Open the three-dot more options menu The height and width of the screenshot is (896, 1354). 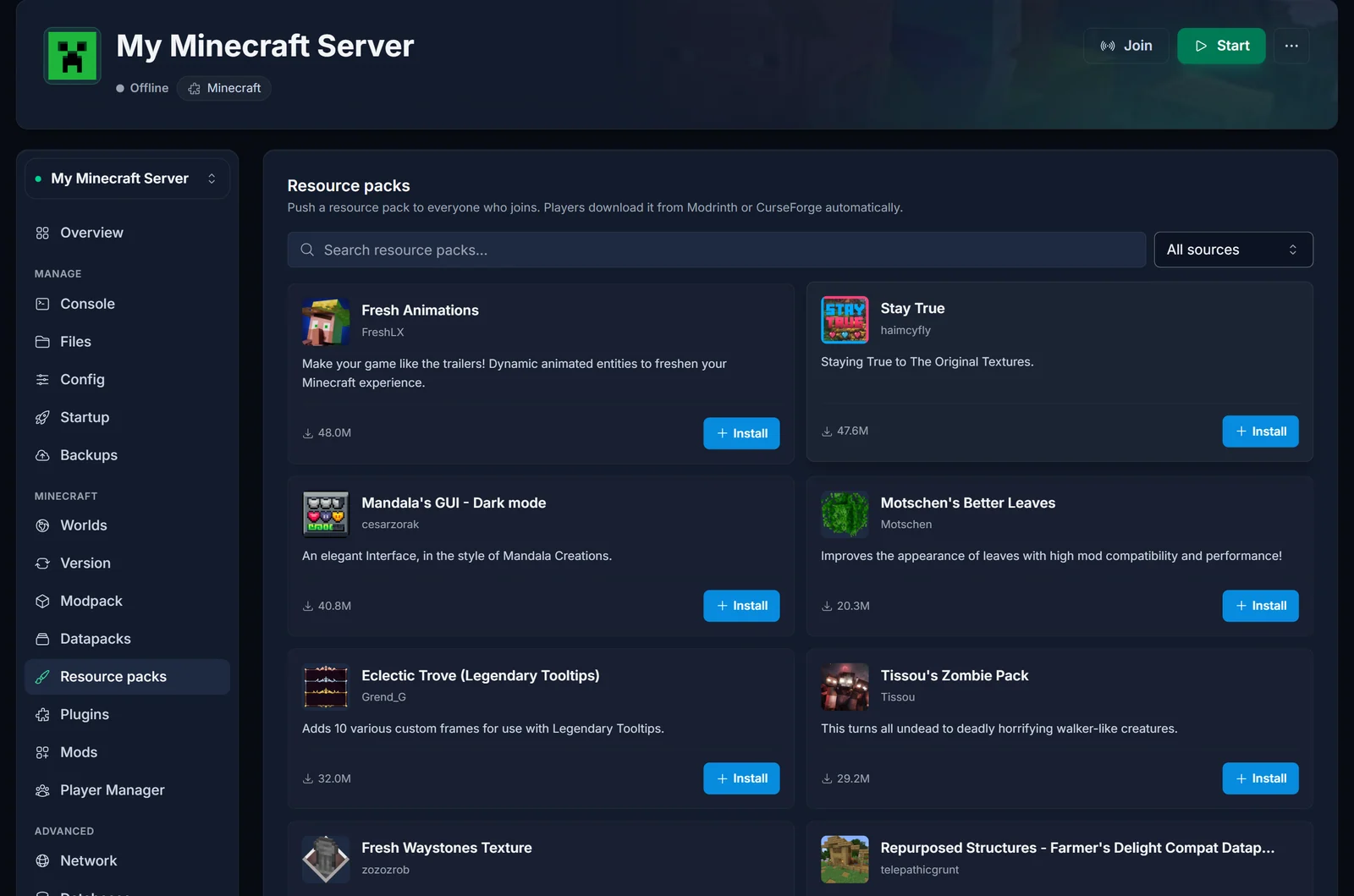pyautogui.click(x=1291, y=46)
